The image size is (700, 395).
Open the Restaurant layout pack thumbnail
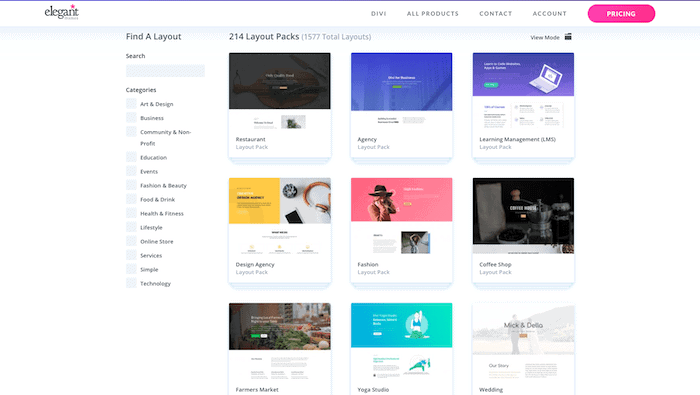(279, 92)
